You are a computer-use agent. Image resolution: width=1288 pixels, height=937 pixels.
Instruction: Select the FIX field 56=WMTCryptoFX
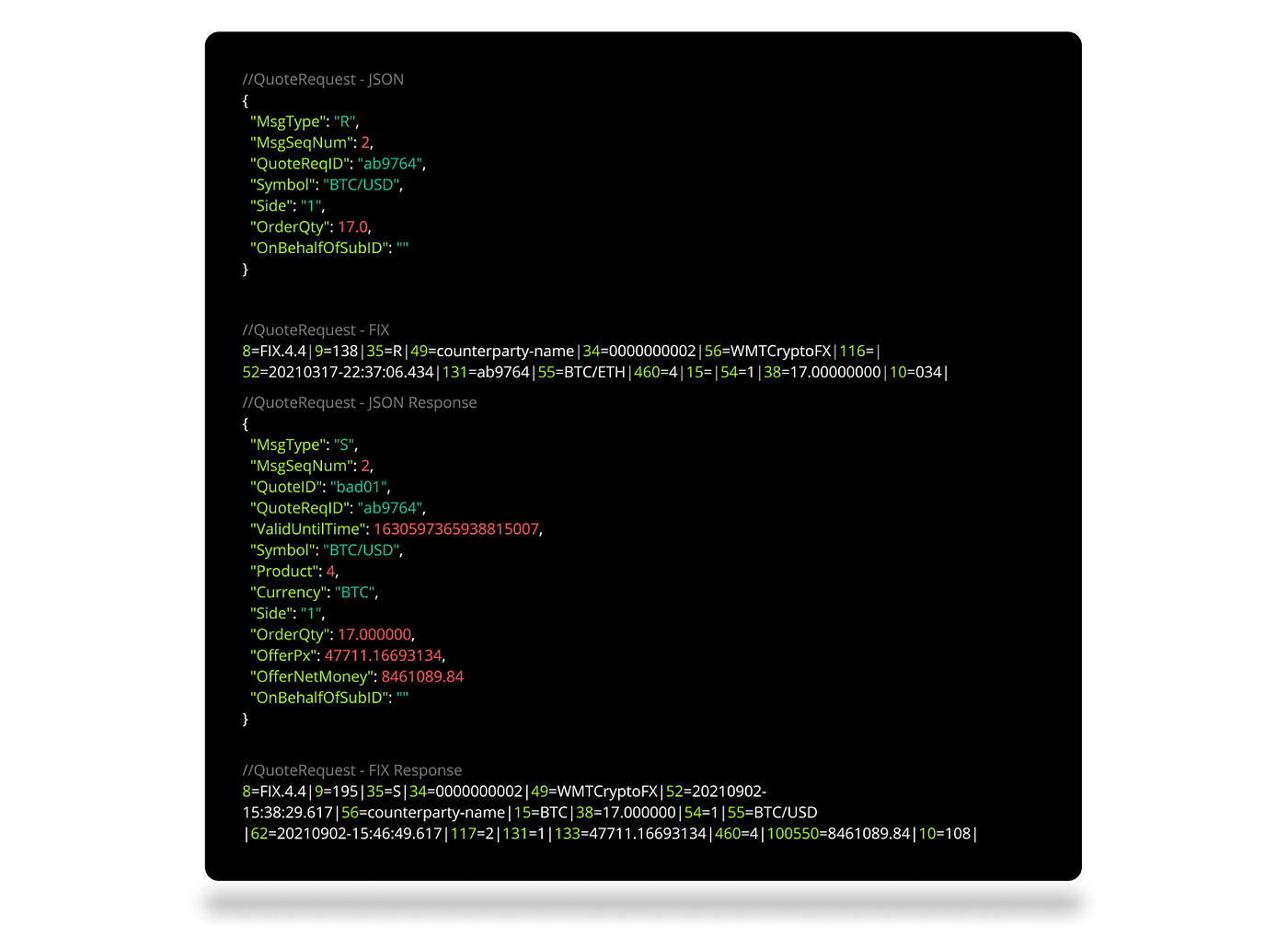(x=768, y=351)
